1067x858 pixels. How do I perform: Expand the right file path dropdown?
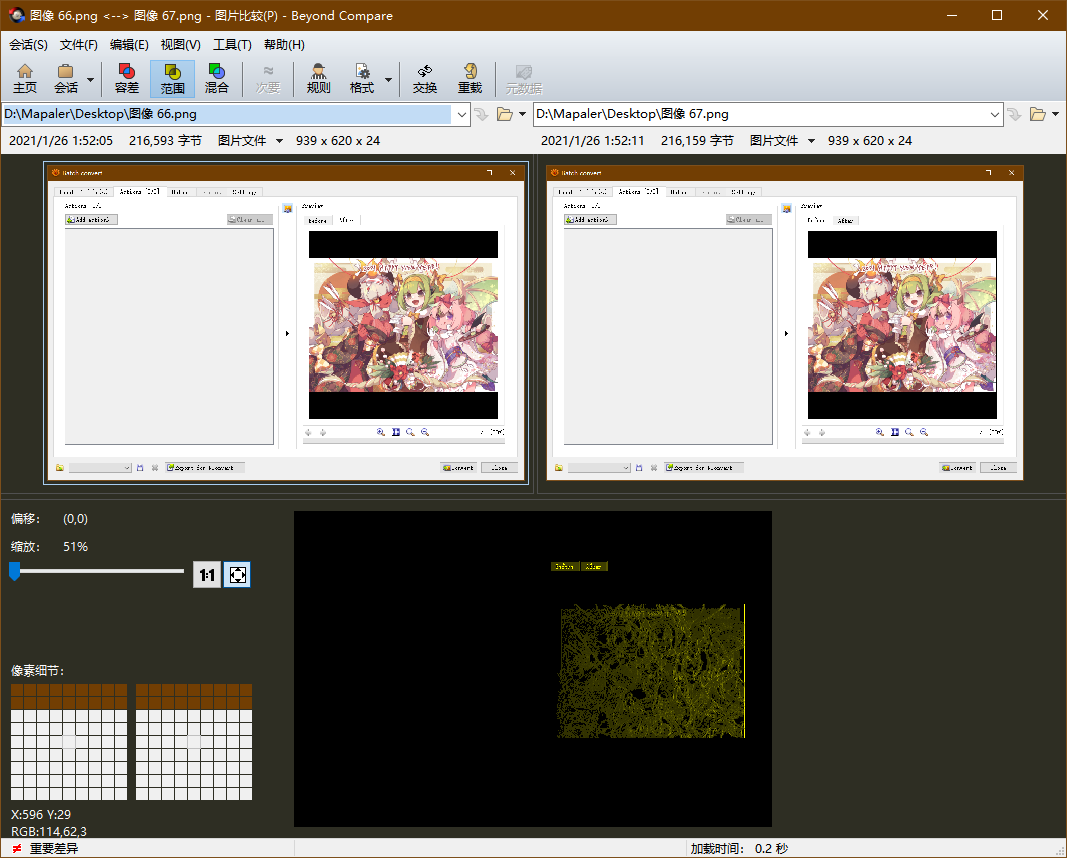pos(995,114)
